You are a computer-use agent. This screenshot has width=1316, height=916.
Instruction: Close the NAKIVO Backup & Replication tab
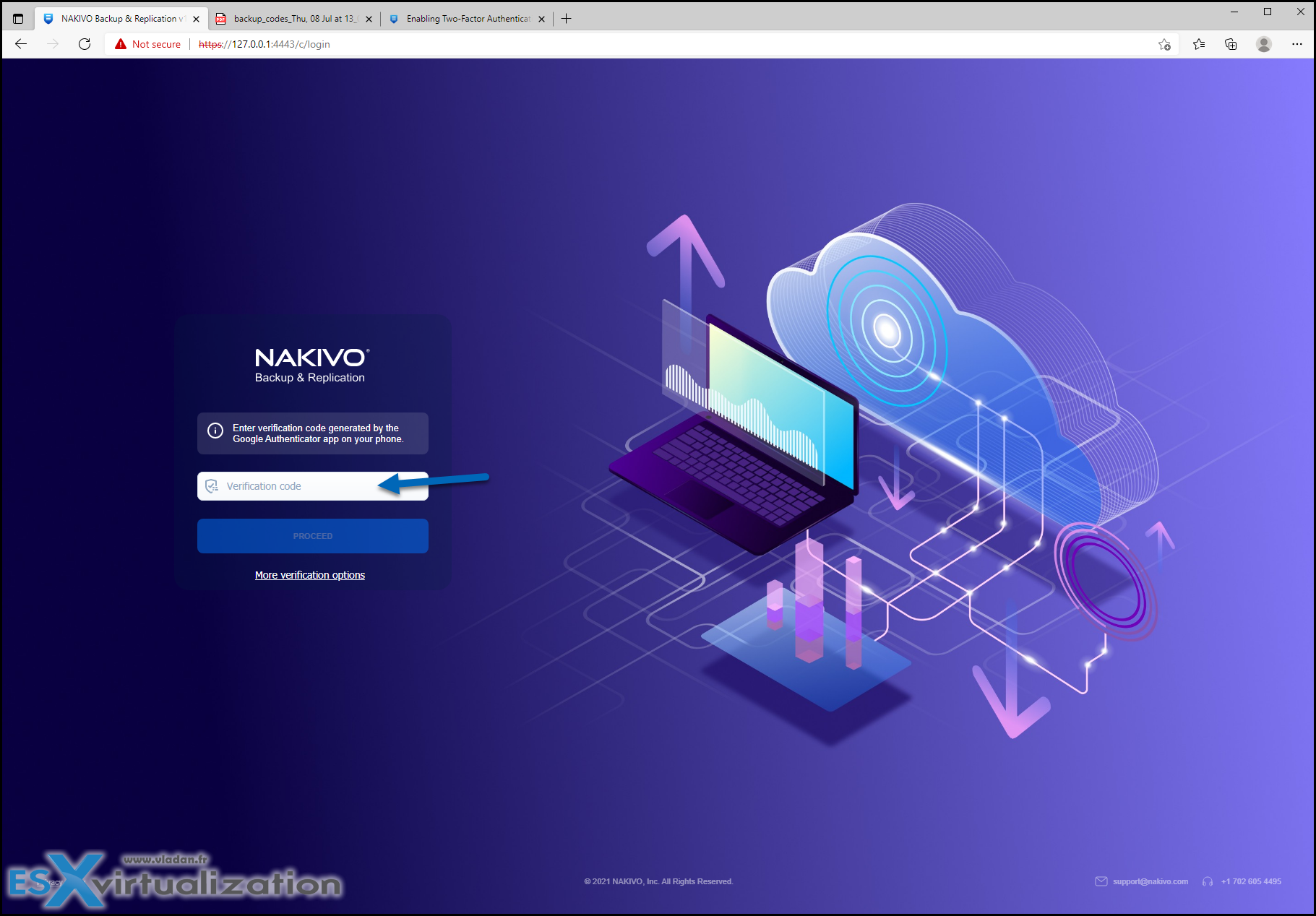coord(196,19)
